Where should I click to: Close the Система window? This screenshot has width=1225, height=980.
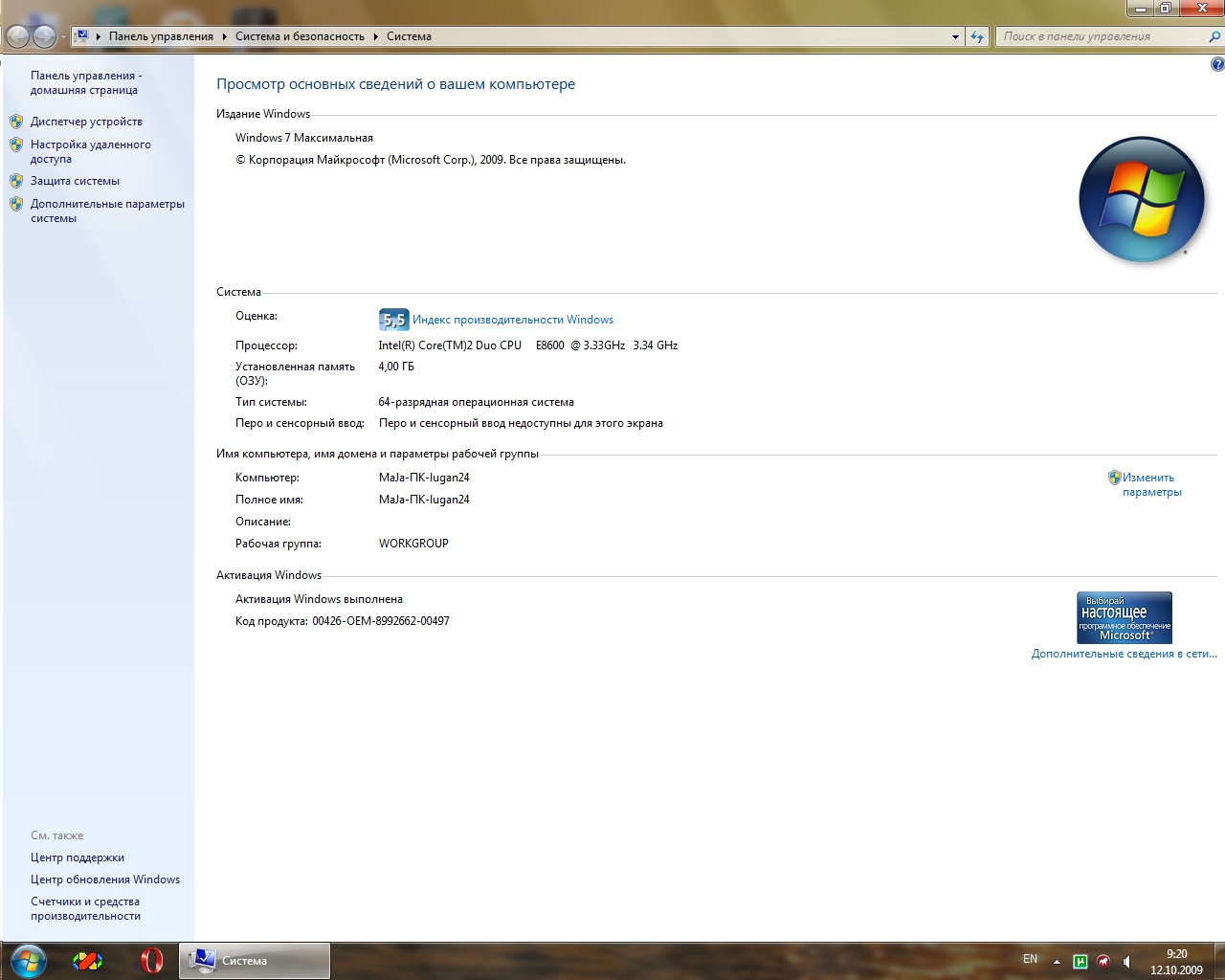point(1201,8)
